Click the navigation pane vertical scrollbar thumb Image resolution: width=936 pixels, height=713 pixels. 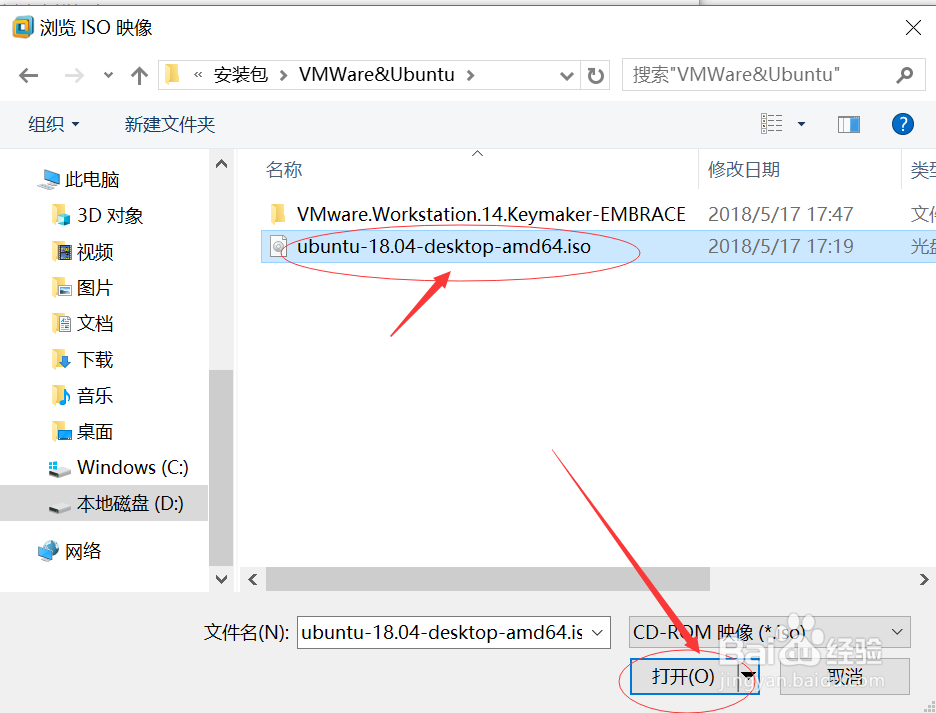pos(221,468)
